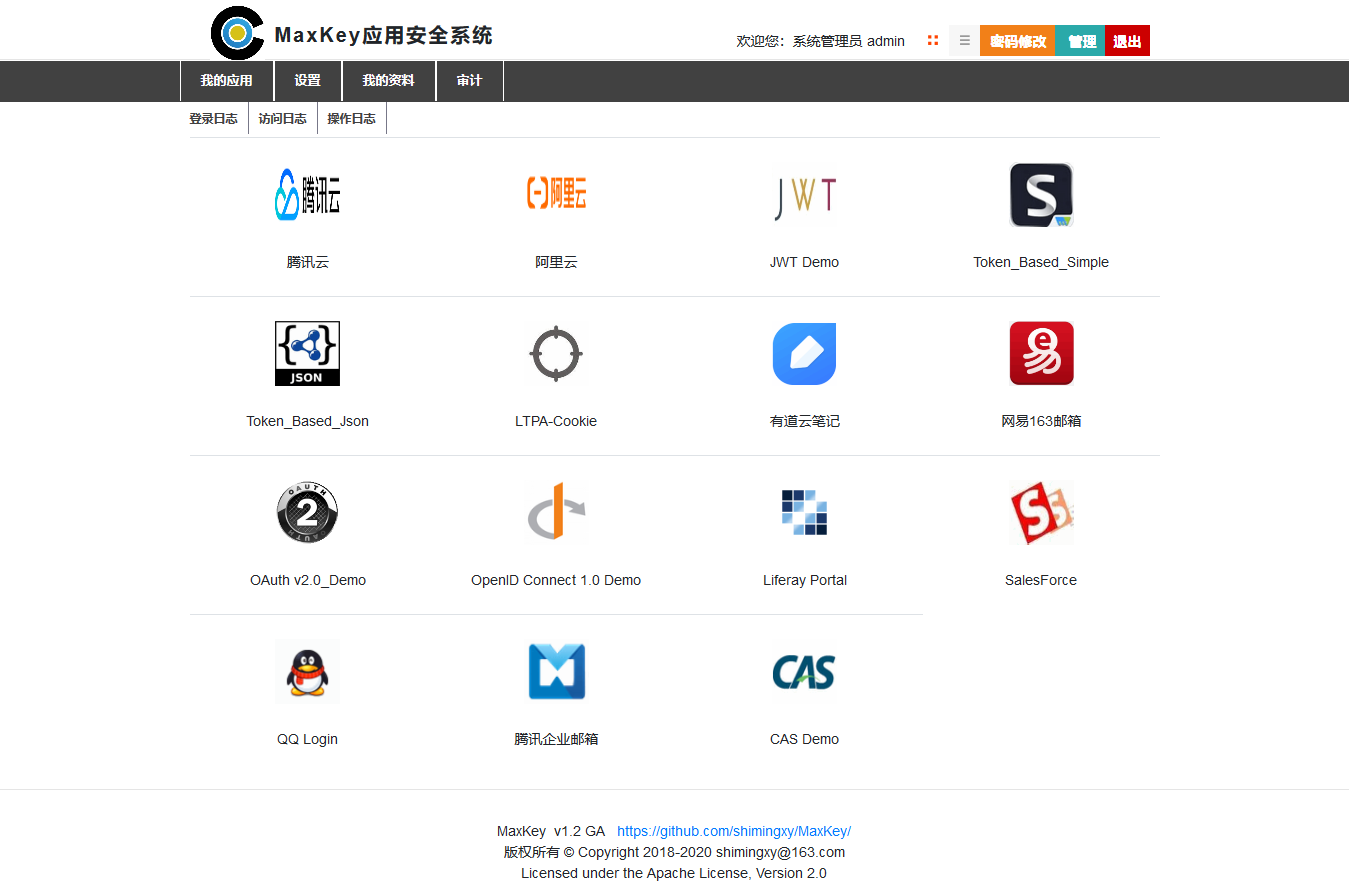Open the Token_Based_Json app icon

(x=307, y=353)
